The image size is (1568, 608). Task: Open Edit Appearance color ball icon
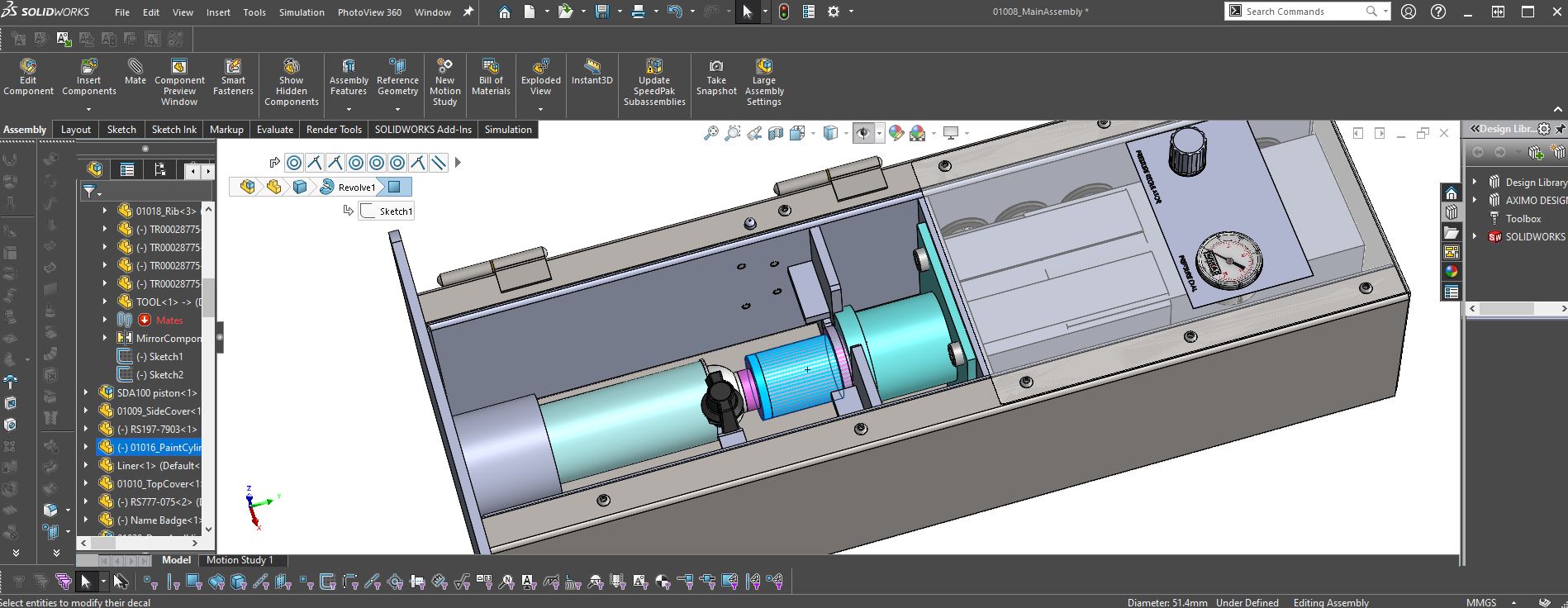(x=896, y=133)
